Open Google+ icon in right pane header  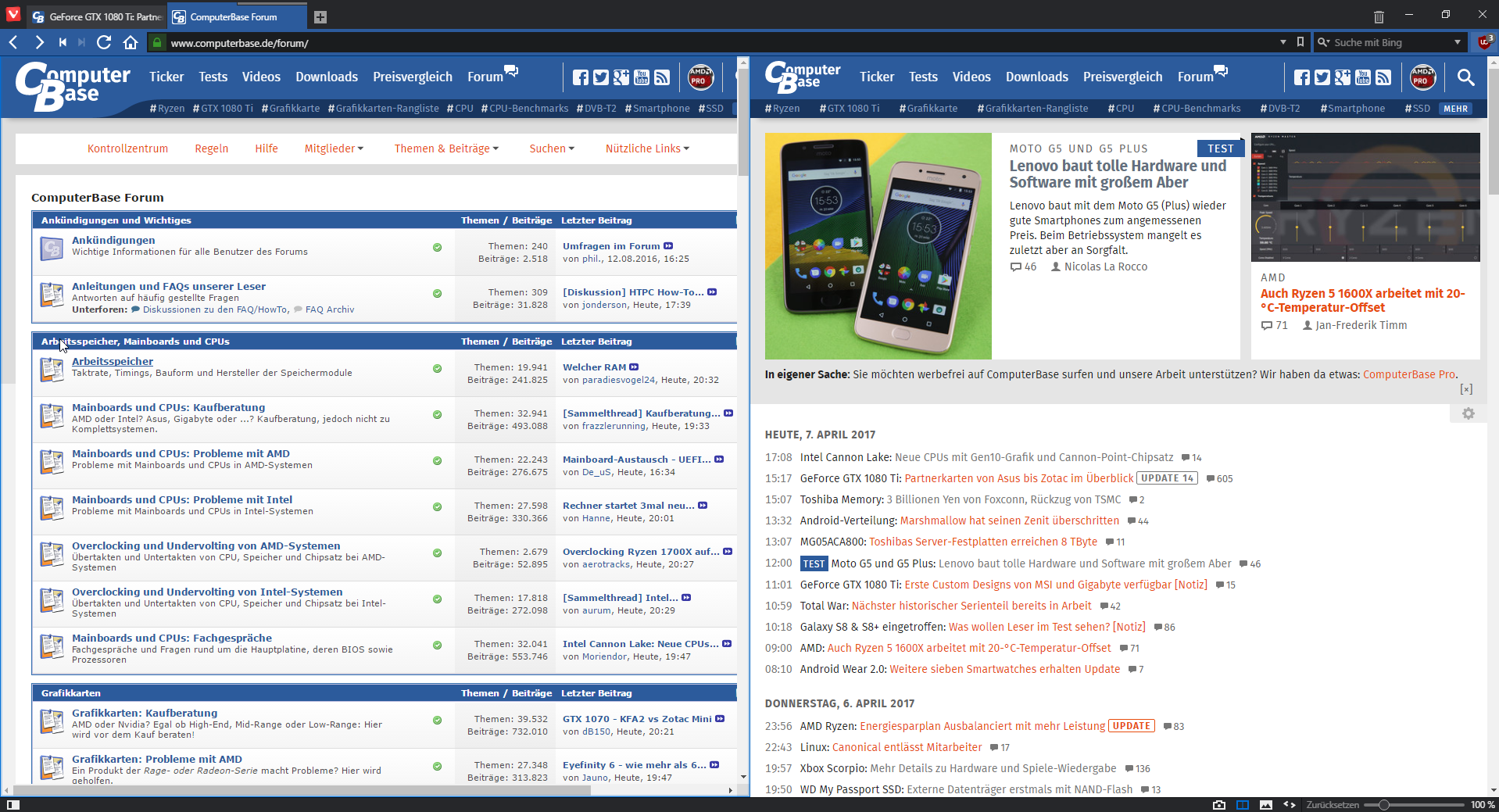click(x=1343, y=77)
